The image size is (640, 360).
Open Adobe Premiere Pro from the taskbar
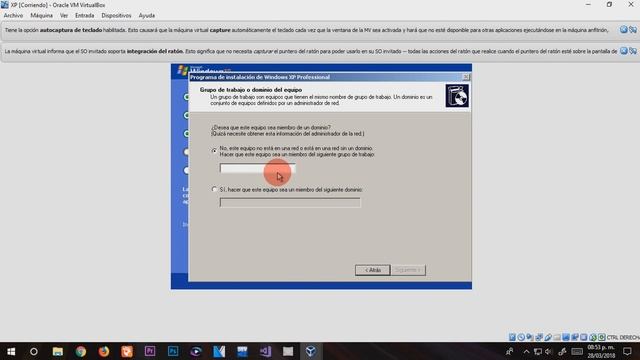pos(150,351)
